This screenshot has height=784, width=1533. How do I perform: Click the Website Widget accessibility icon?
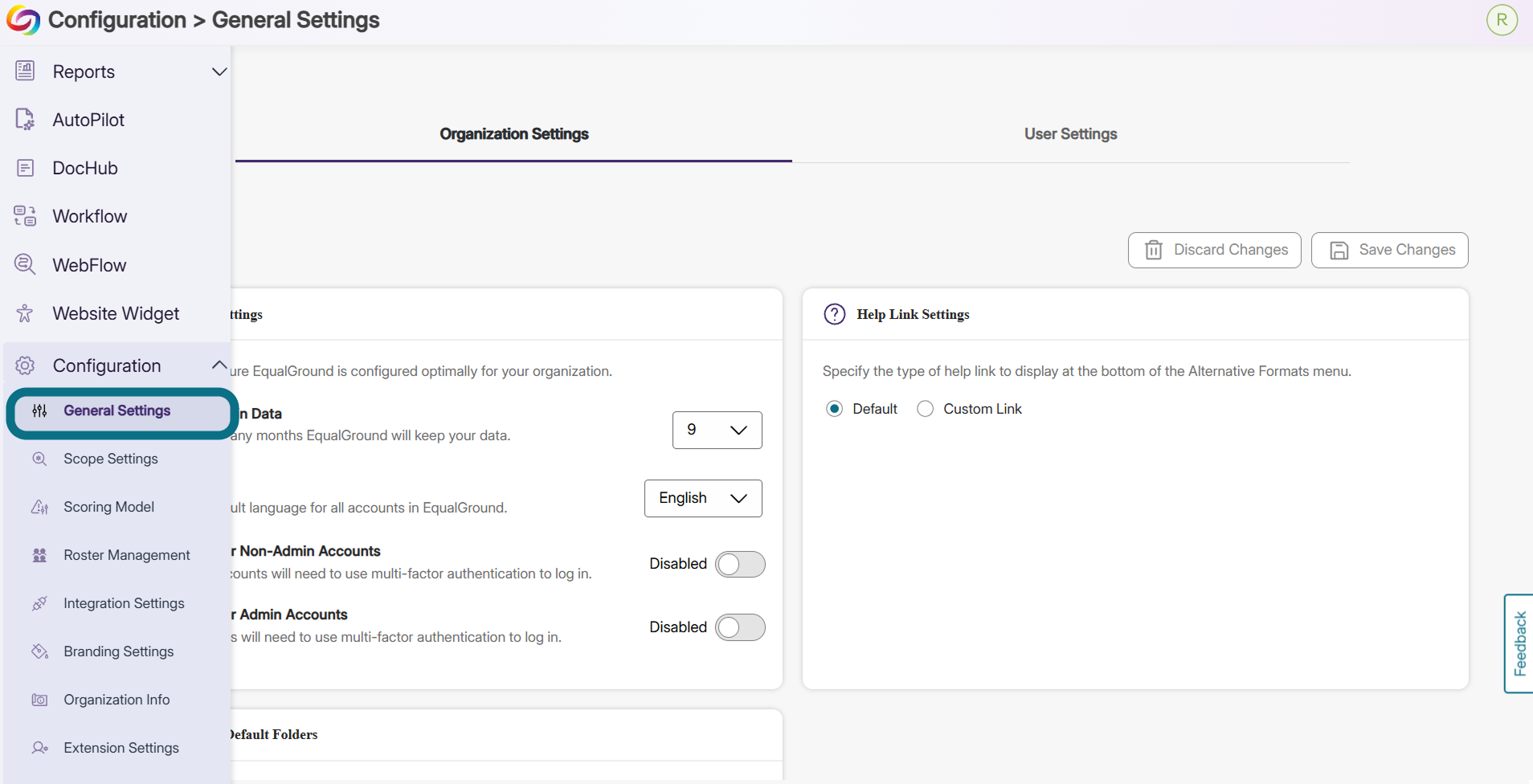[25, 313]
